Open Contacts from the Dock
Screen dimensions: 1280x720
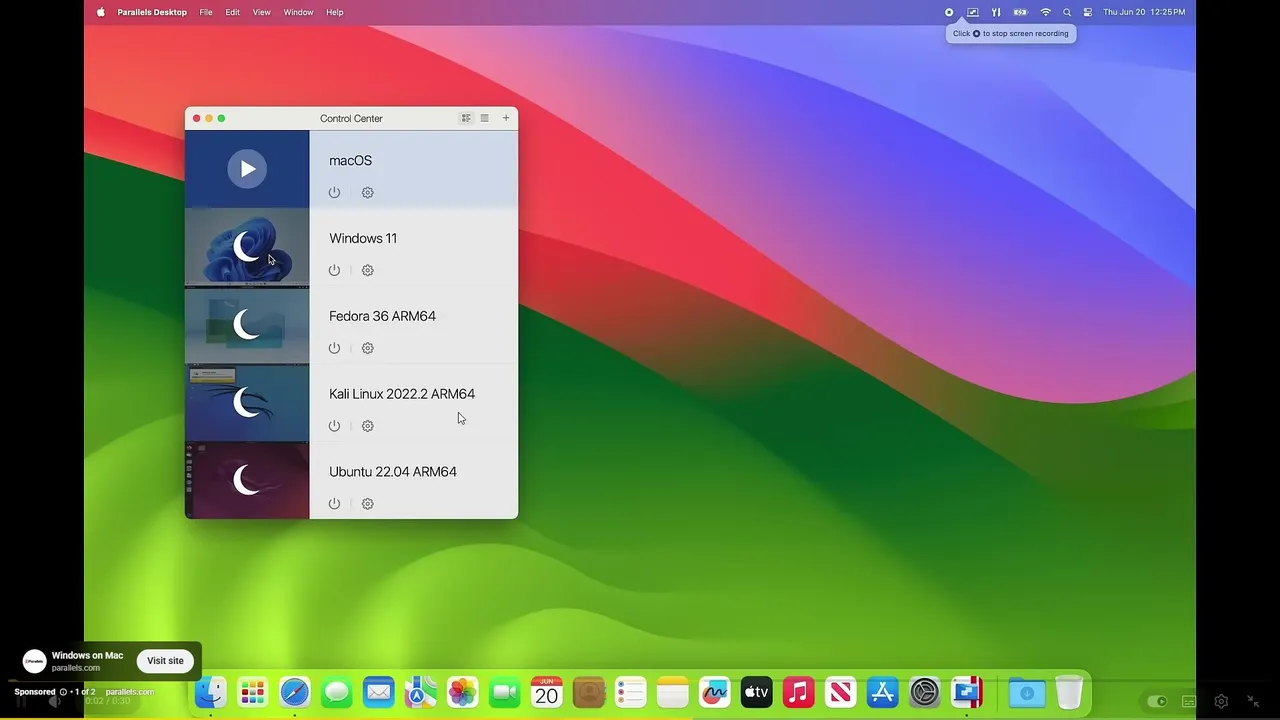click(589, 692)
